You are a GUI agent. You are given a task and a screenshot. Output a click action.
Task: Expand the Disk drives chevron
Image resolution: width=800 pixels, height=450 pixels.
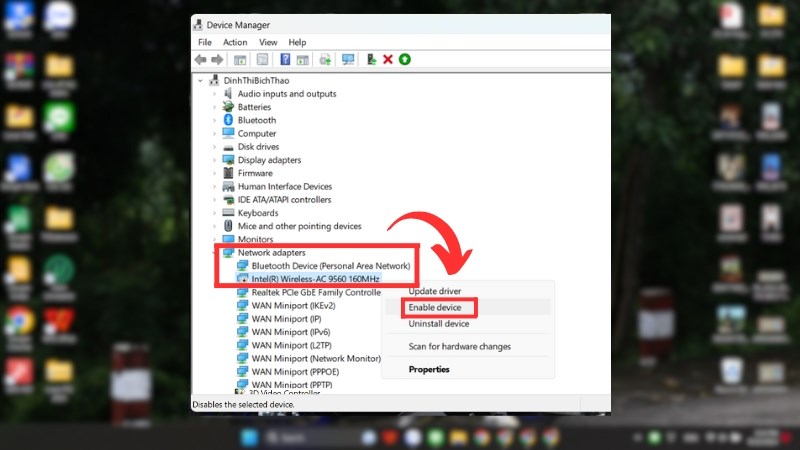[x=214, y=147]
